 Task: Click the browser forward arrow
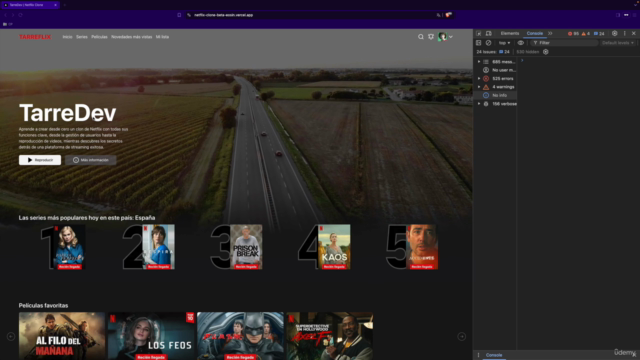pyautogui.click(x=13, y=15)
